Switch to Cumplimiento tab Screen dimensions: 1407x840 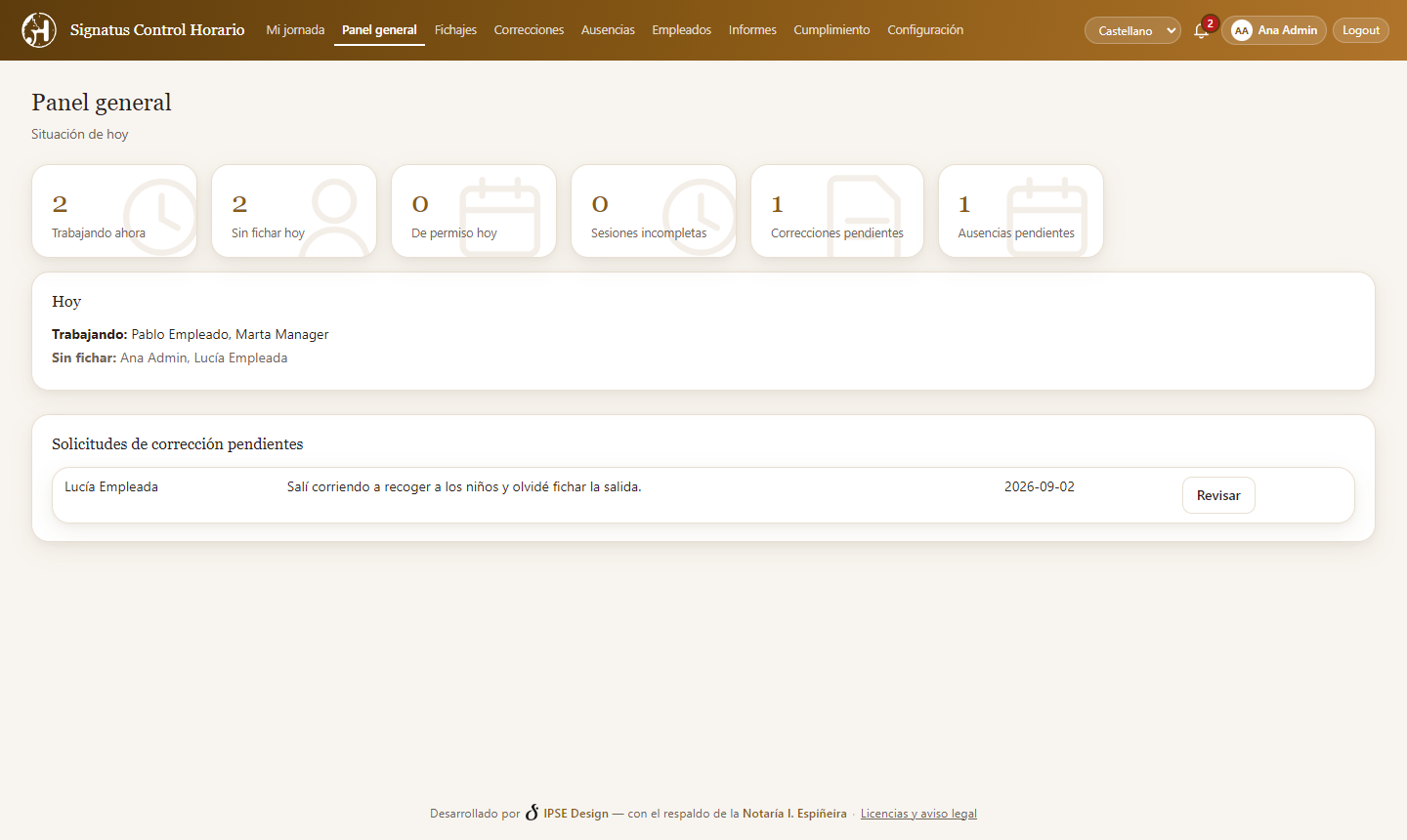pos(831,30)
